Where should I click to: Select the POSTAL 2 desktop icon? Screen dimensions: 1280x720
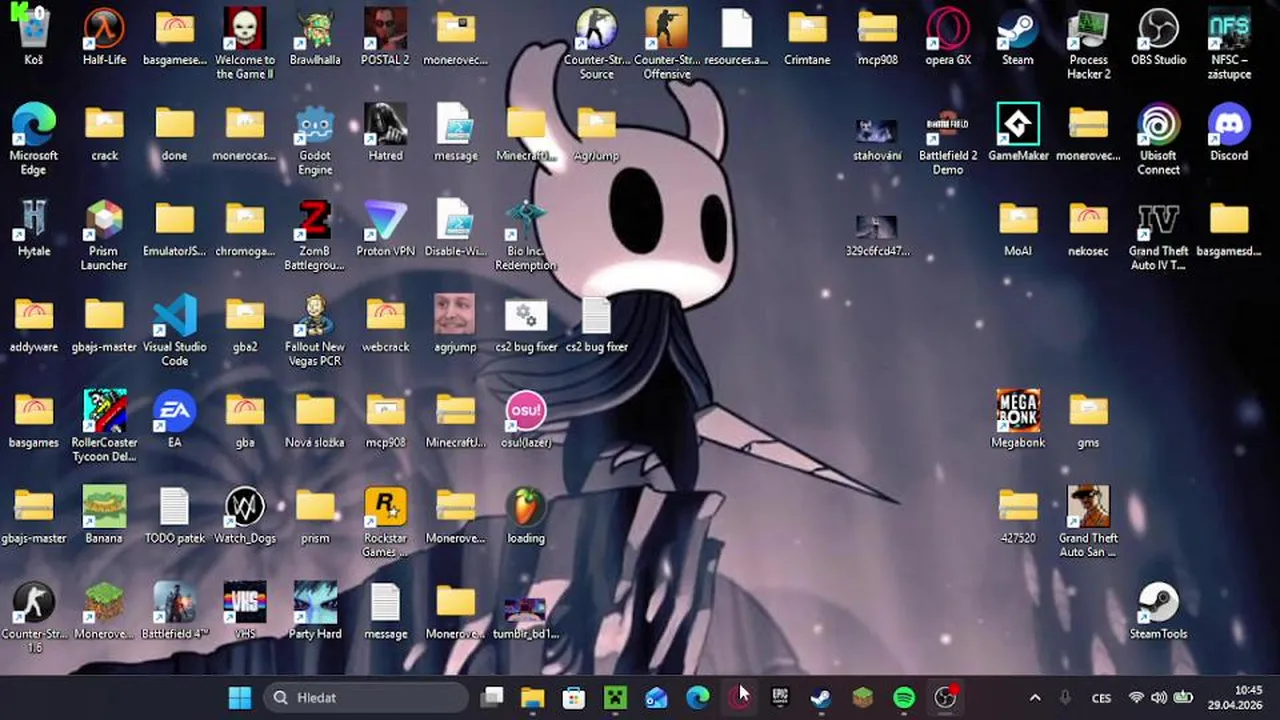pyautogui.click(x=385, y=37)
